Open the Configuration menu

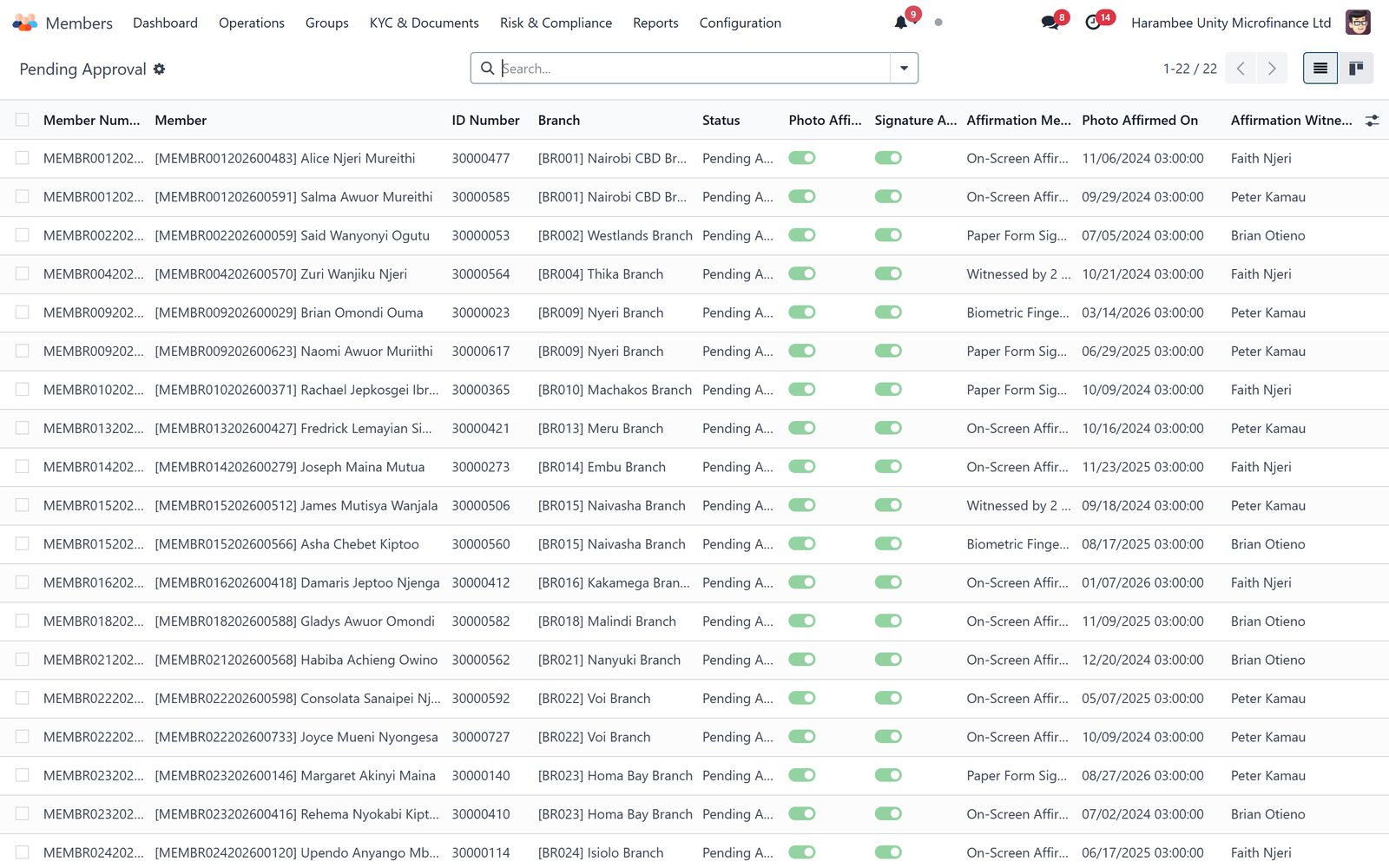tap(741, 23)
